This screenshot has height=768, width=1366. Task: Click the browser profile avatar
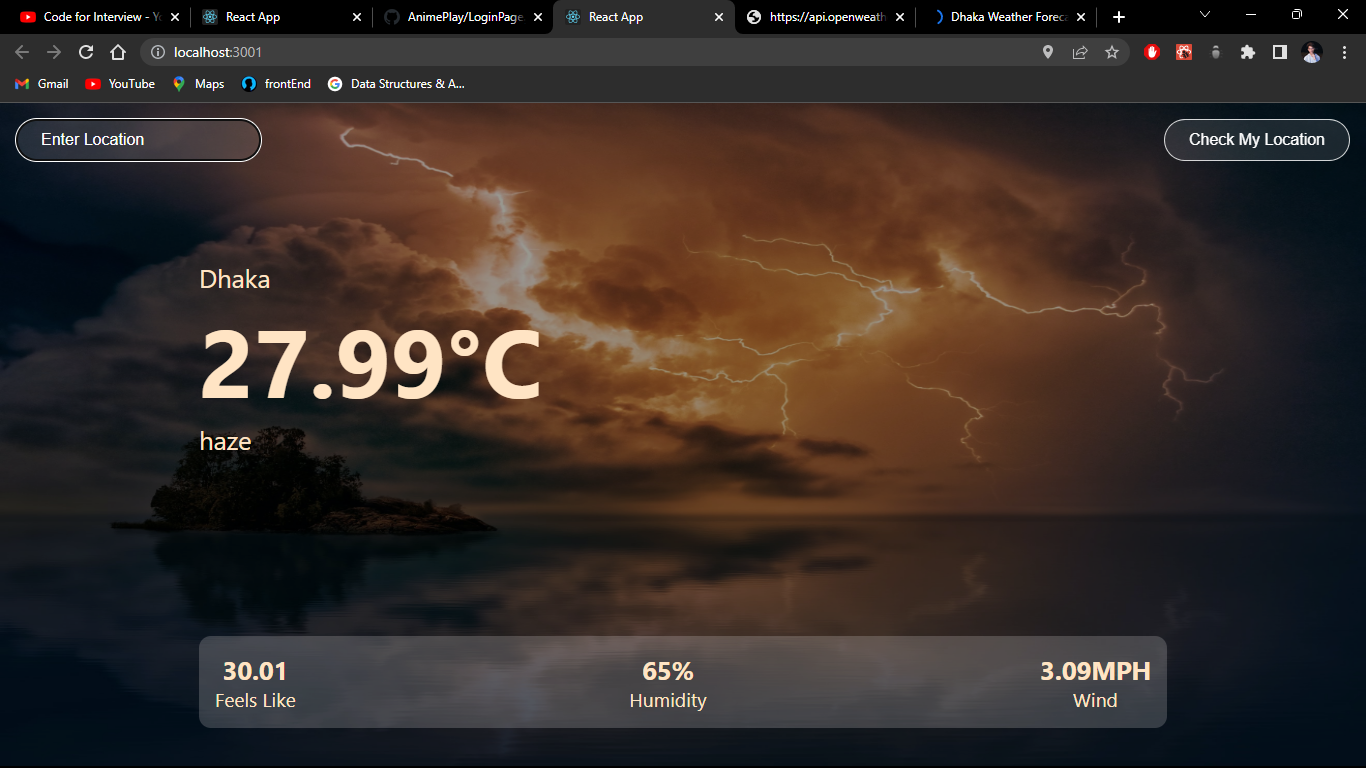[x=1311, y=51]
